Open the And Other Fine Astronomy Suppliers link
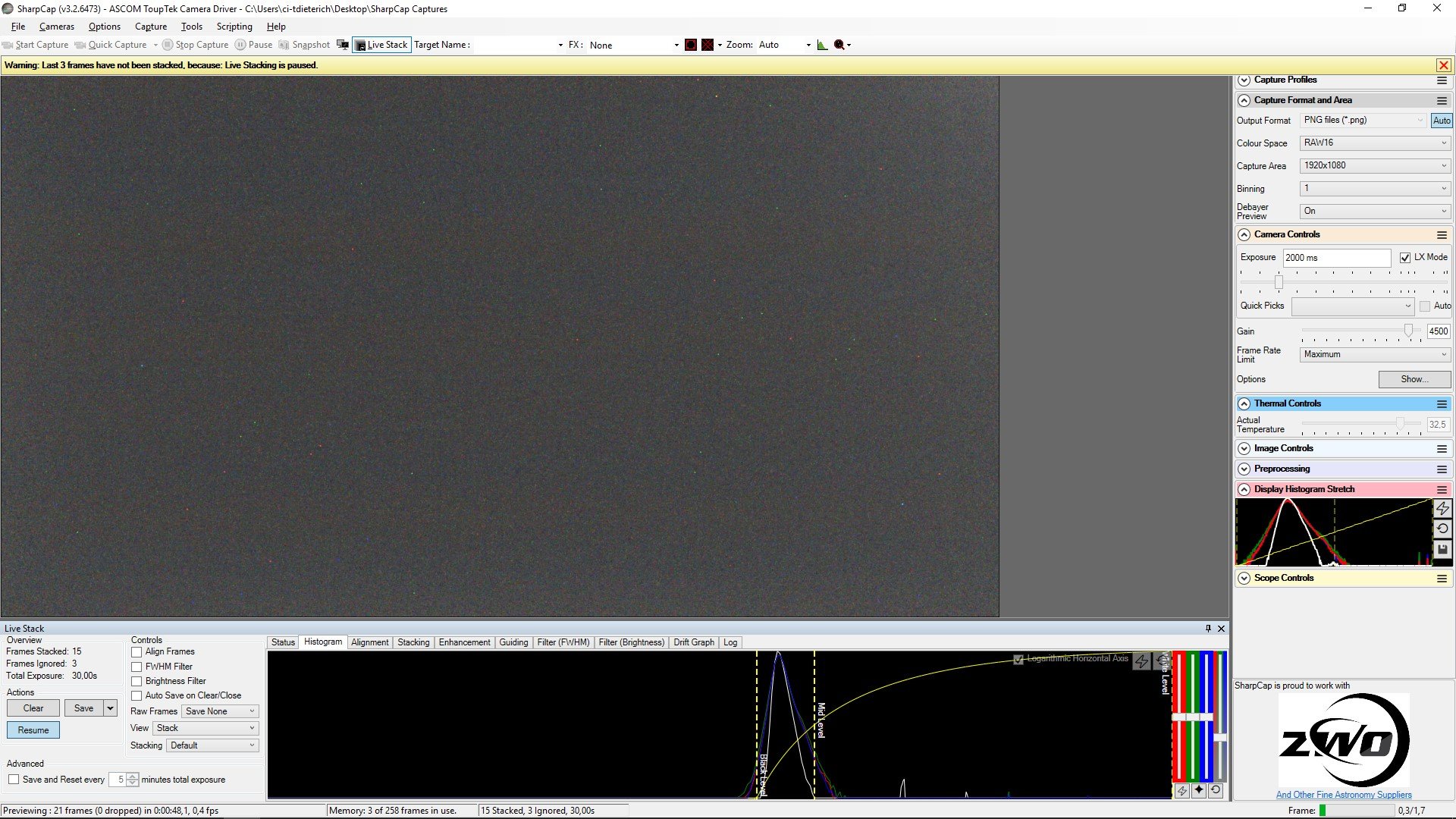Viewport: 1456px width, 819px height. tap(1344, 795)
